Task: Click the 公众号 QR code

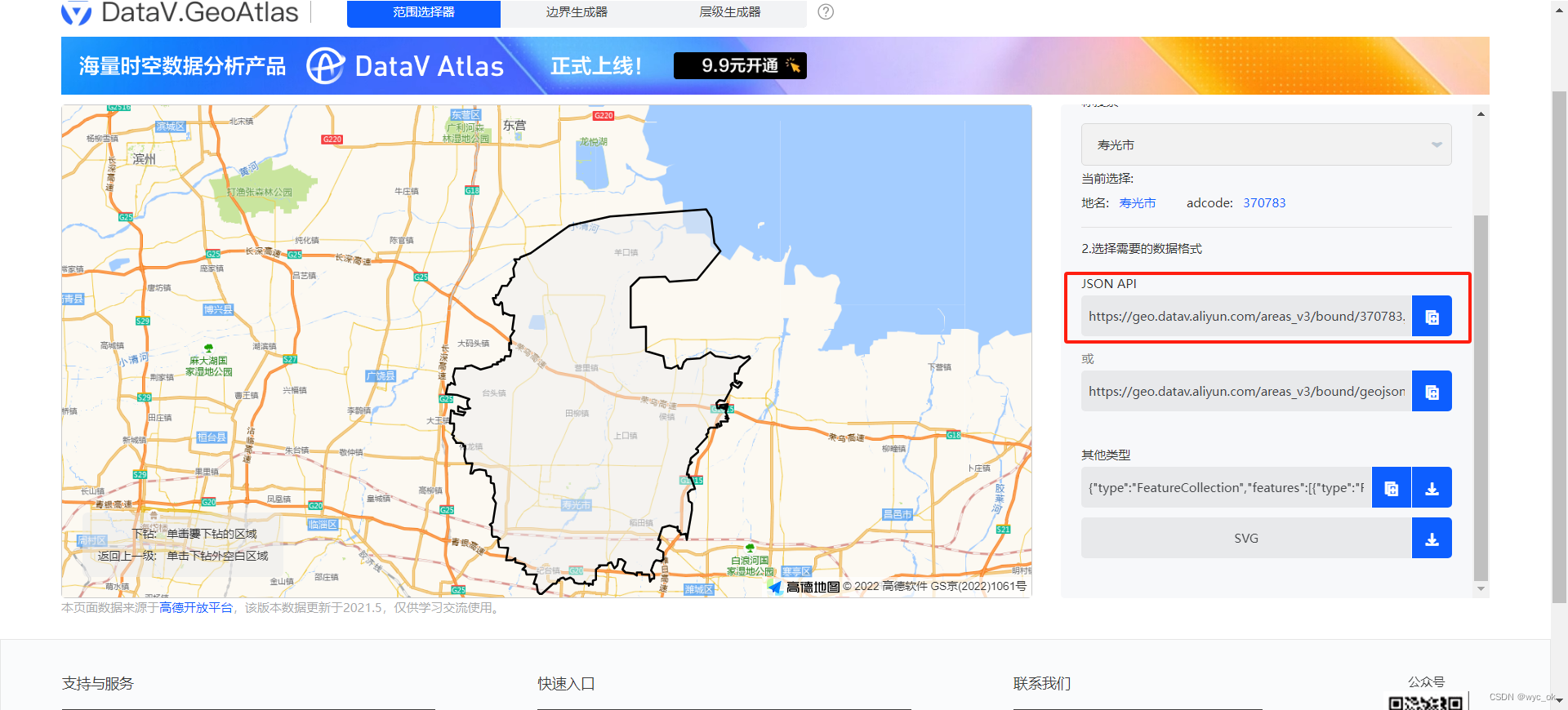Action: [x=1426, y=703]
